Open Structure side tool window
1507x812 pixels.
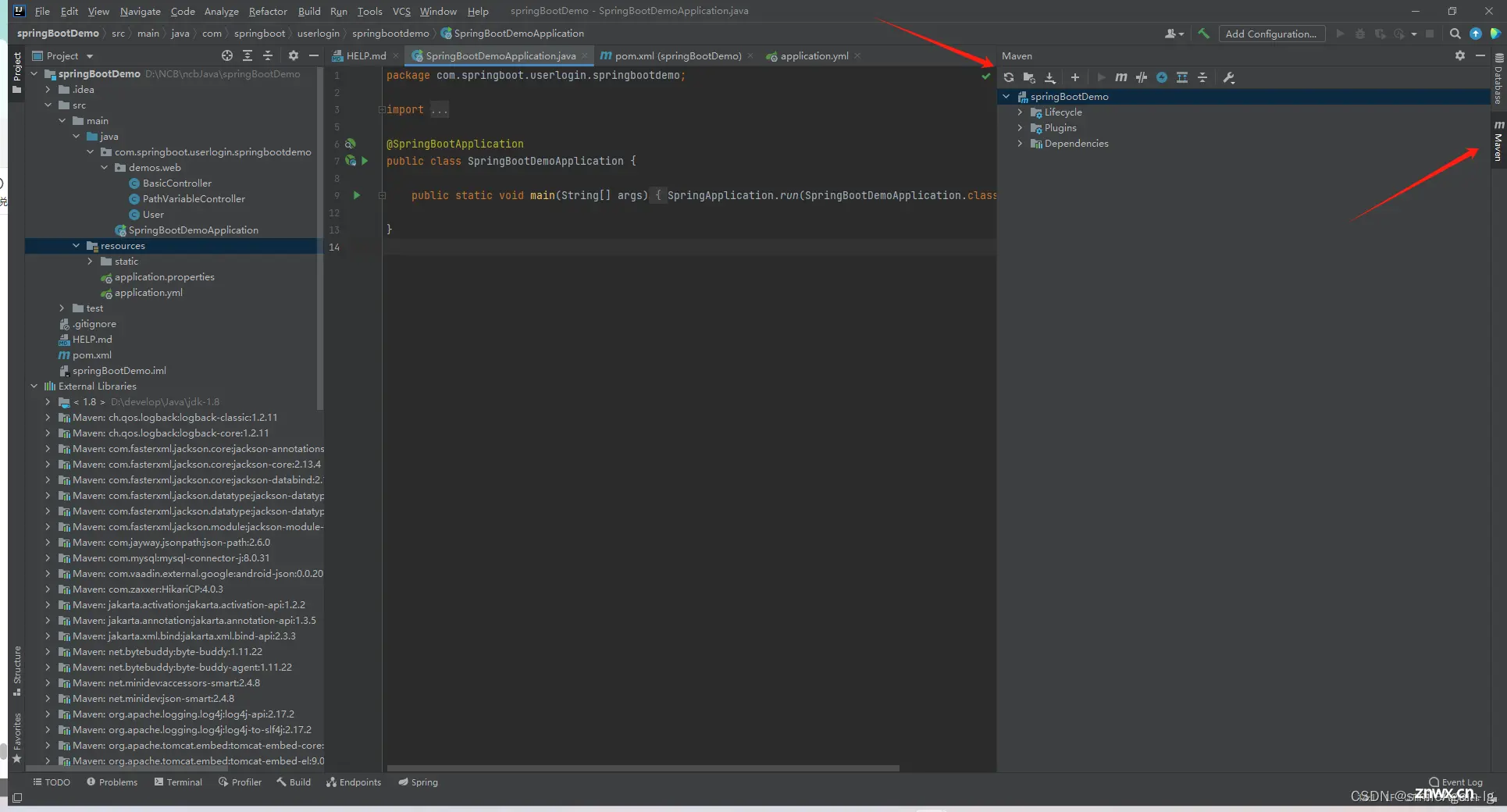coord(16,670)
